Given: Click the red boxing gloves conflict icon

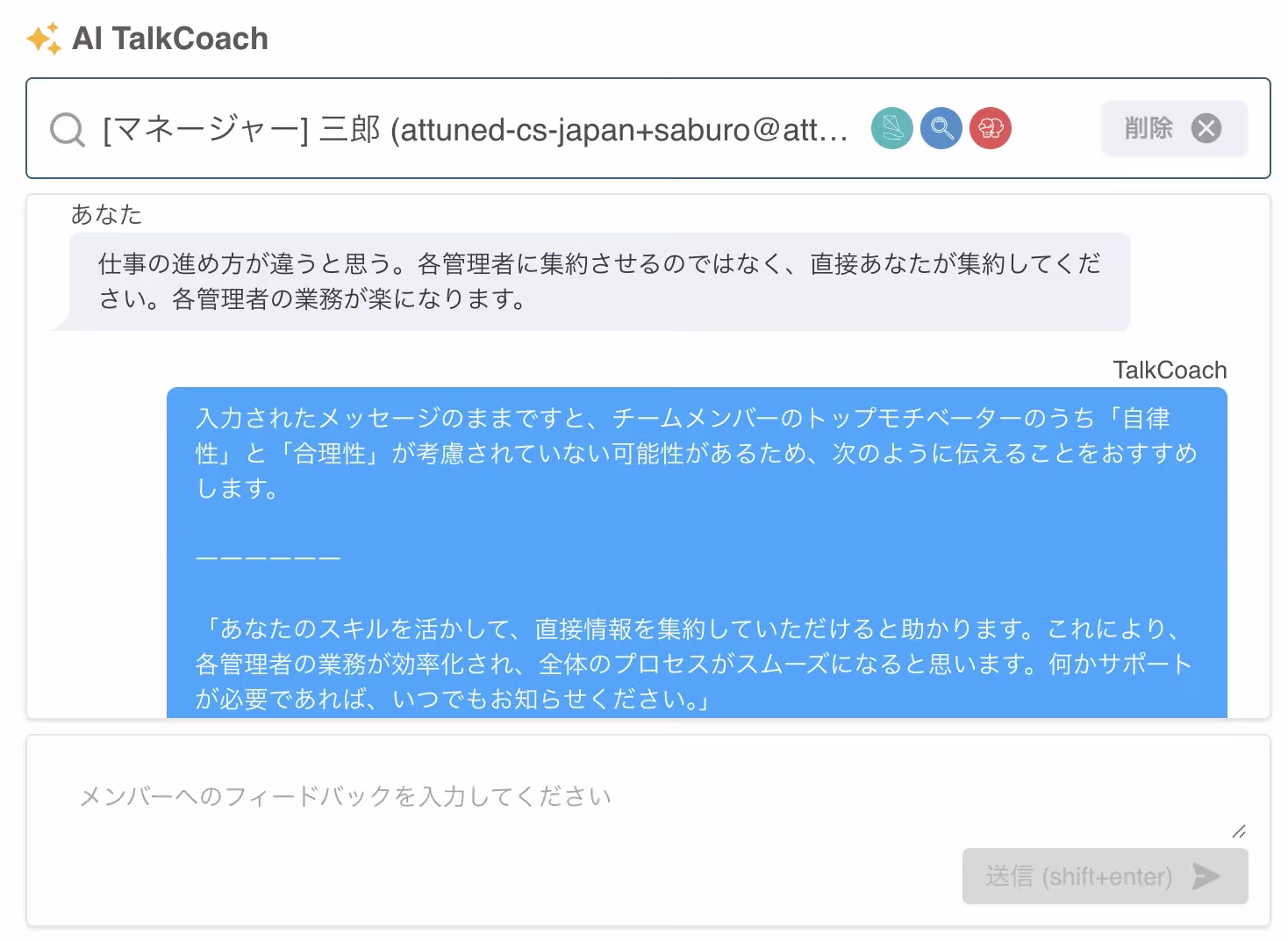Looking at the screenshot, I should (x=990, y=128).
